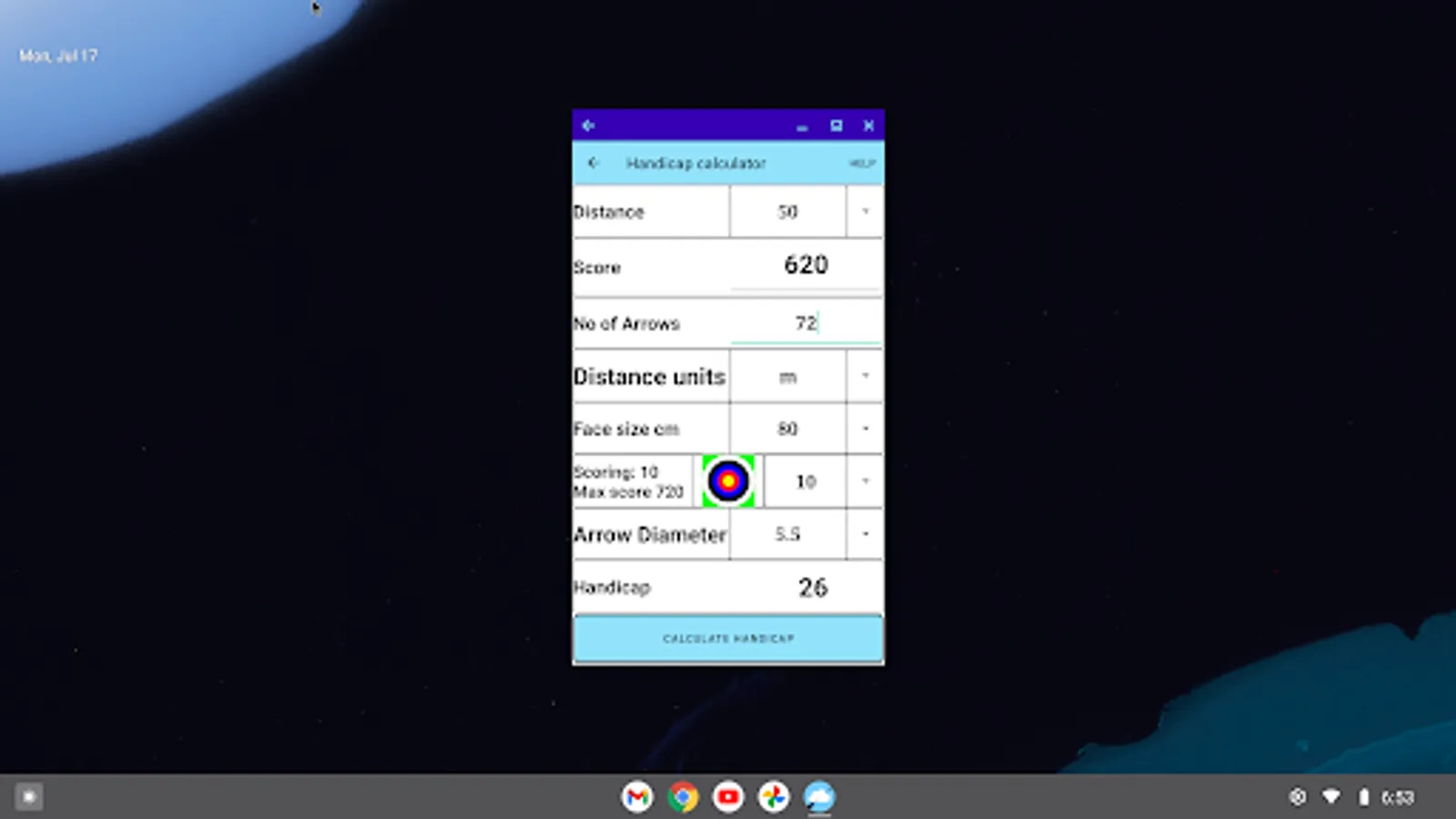
Task: Select the distance unit value m
Action: (x=788, y=376)
